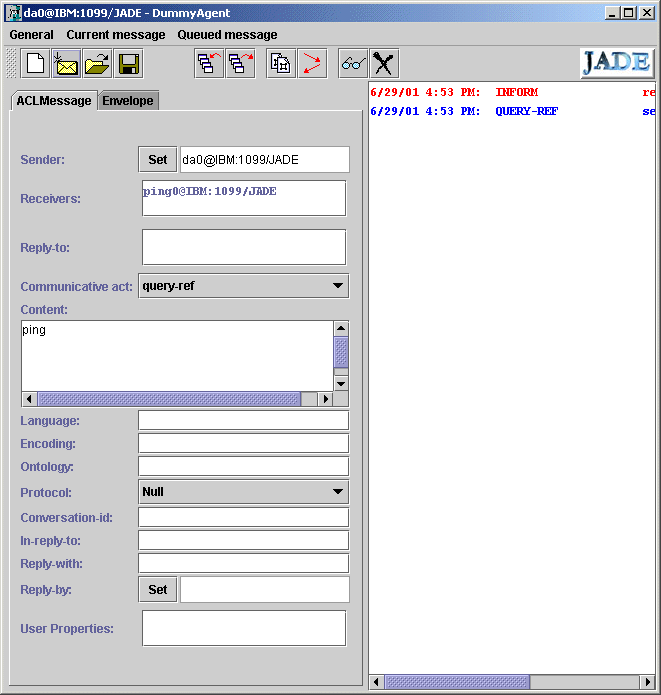Click the Ontology input field

click(x=243, y=466)
